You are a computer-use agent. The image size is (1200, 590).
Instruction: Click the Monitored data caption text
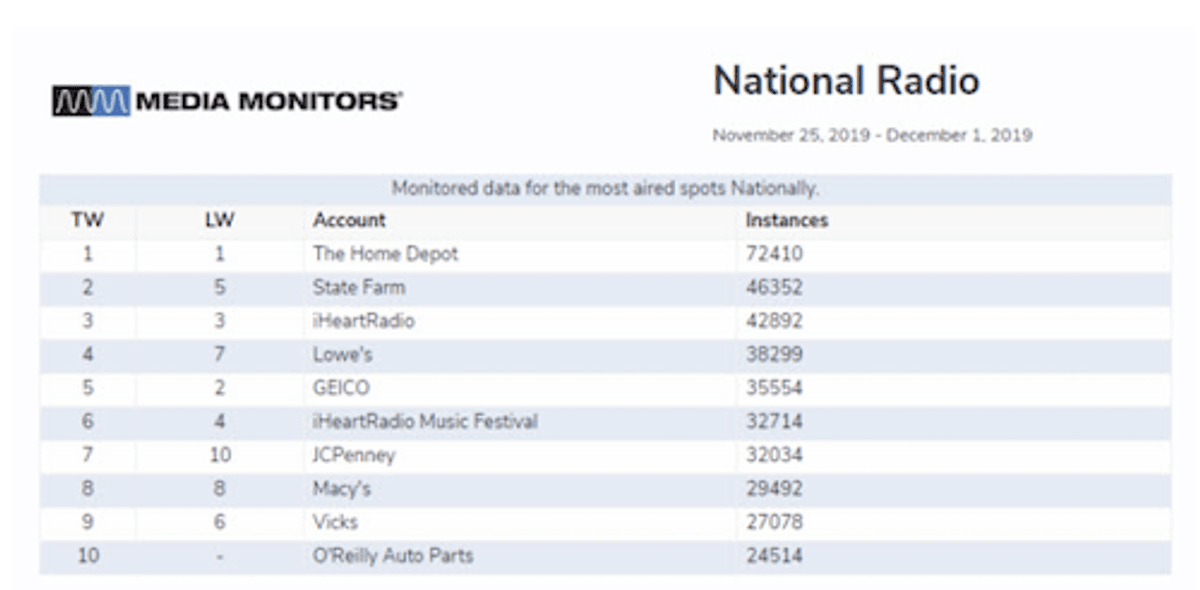point(605,188)
